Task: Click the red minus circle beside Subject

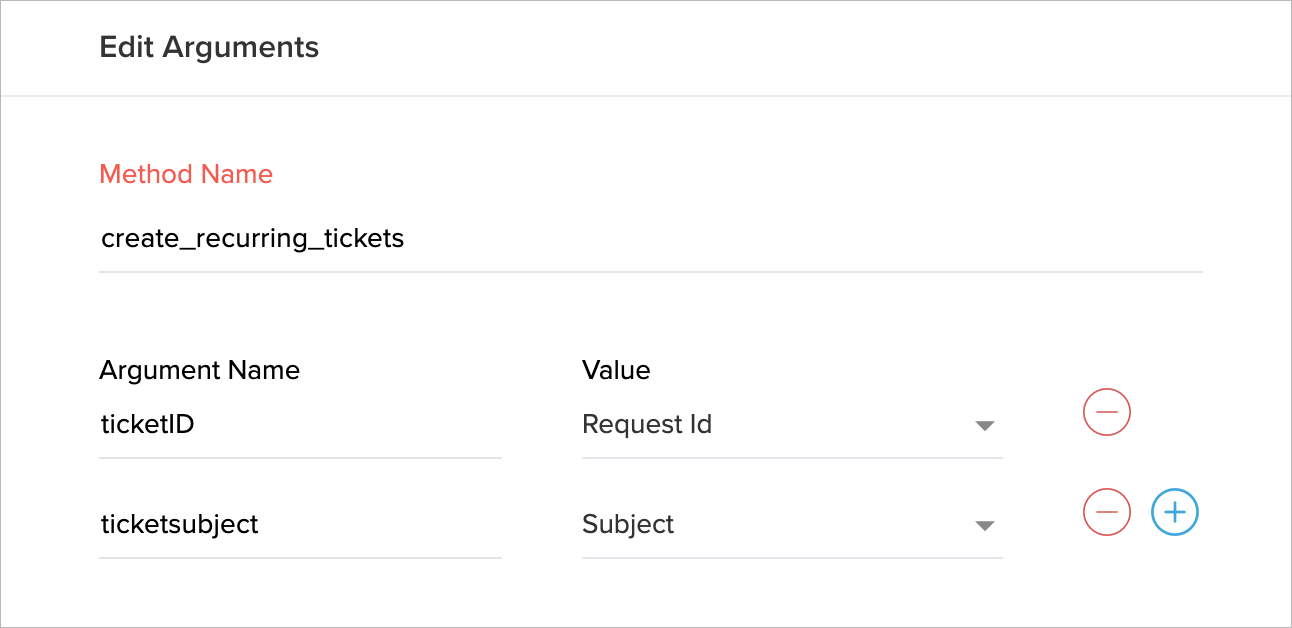Action: [x=1106, y=512]
